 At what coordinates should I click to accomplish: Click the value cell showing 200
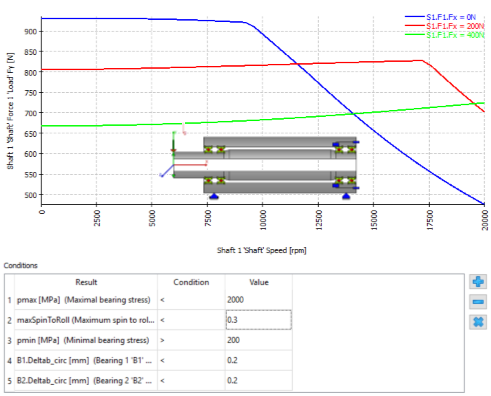pos(259,340)
